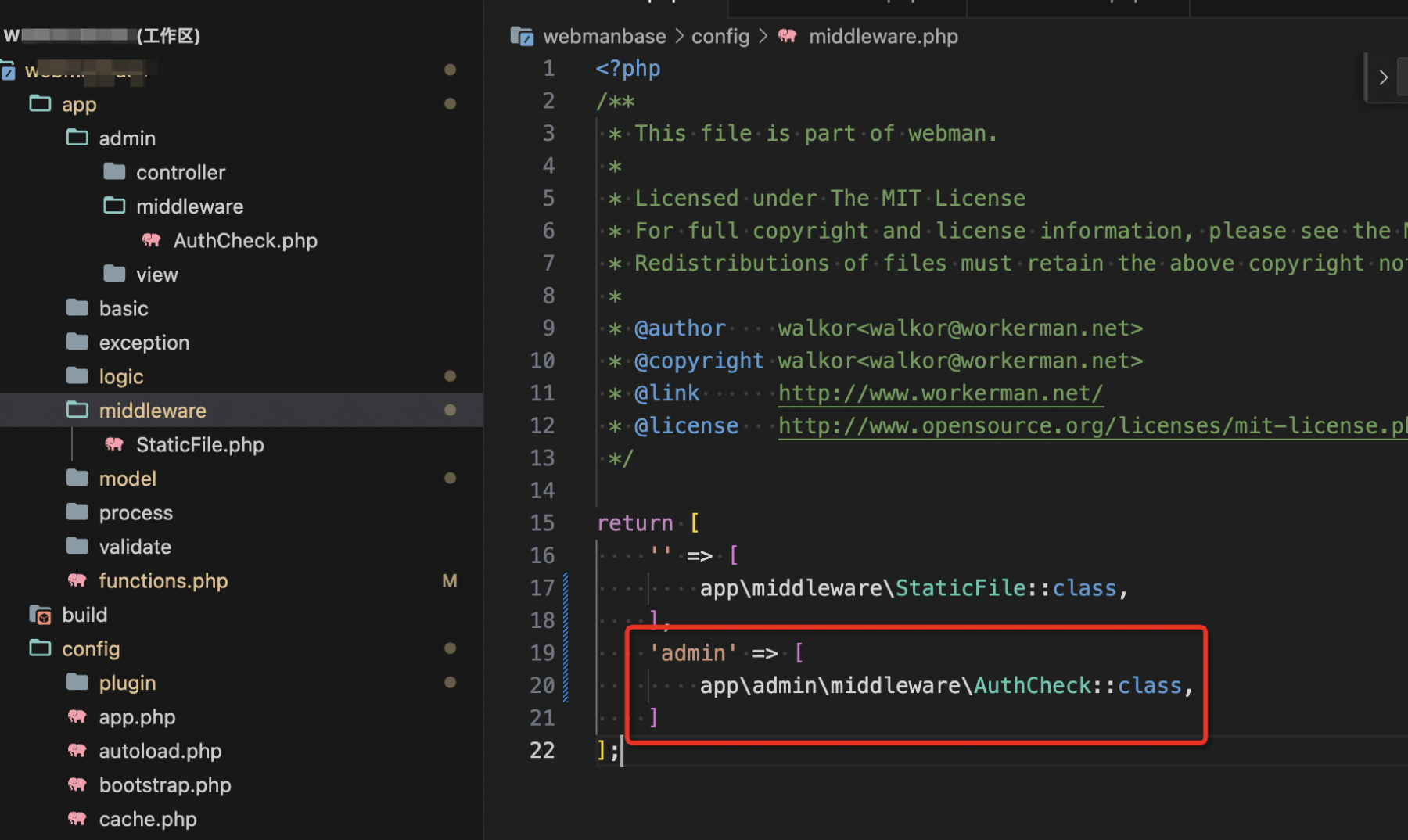1408x840 pixels.
Task: Click the PHP icon beside app.php
Action: click(77, 716)
